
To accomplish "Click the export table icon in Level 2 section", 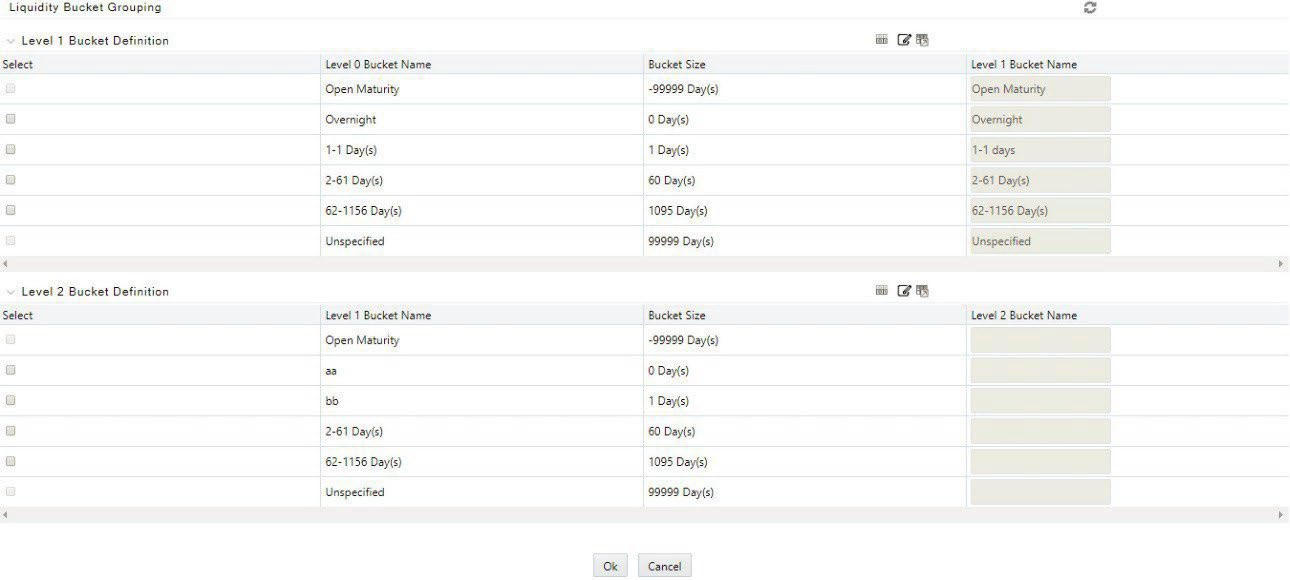I will pyautogui.click(x=922, y=291).
